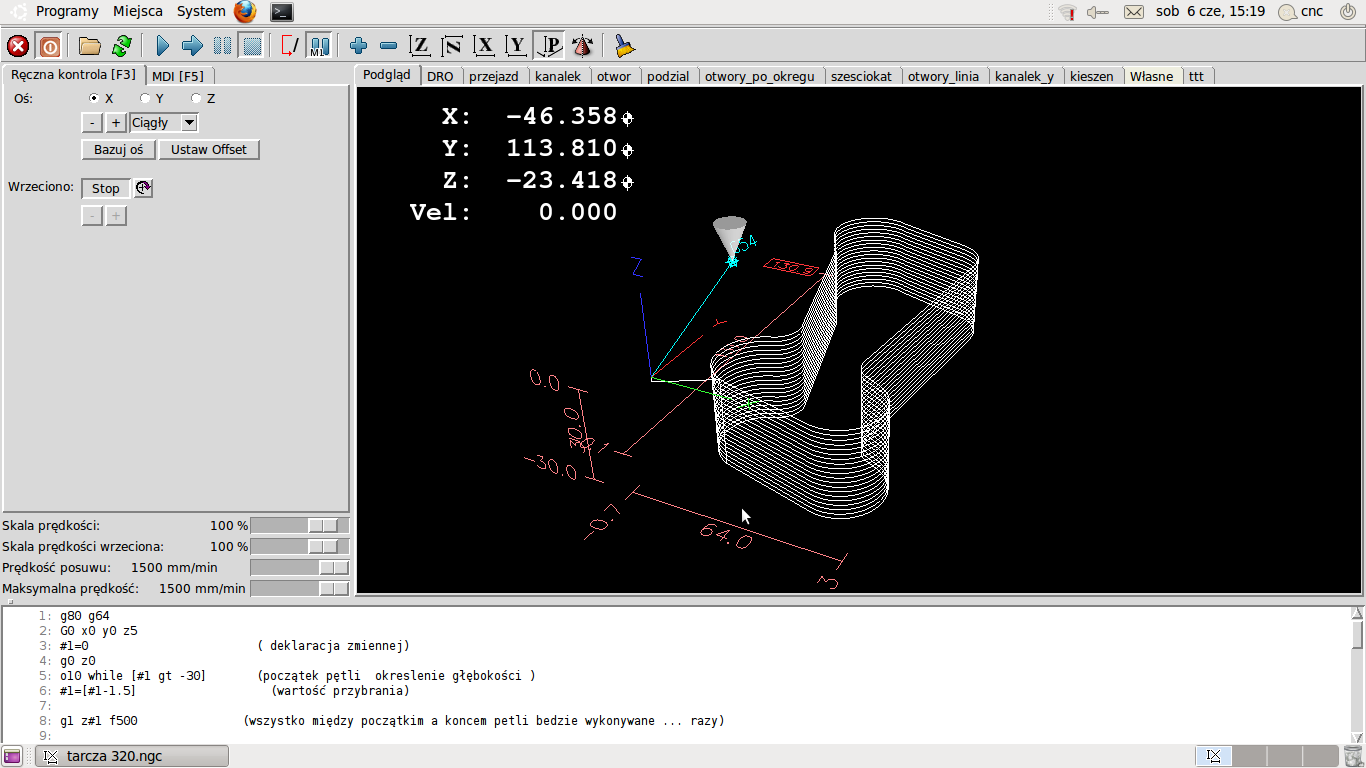Switch to the Podgląd tab
The image size is (1366, 768).
pos(387,74)
